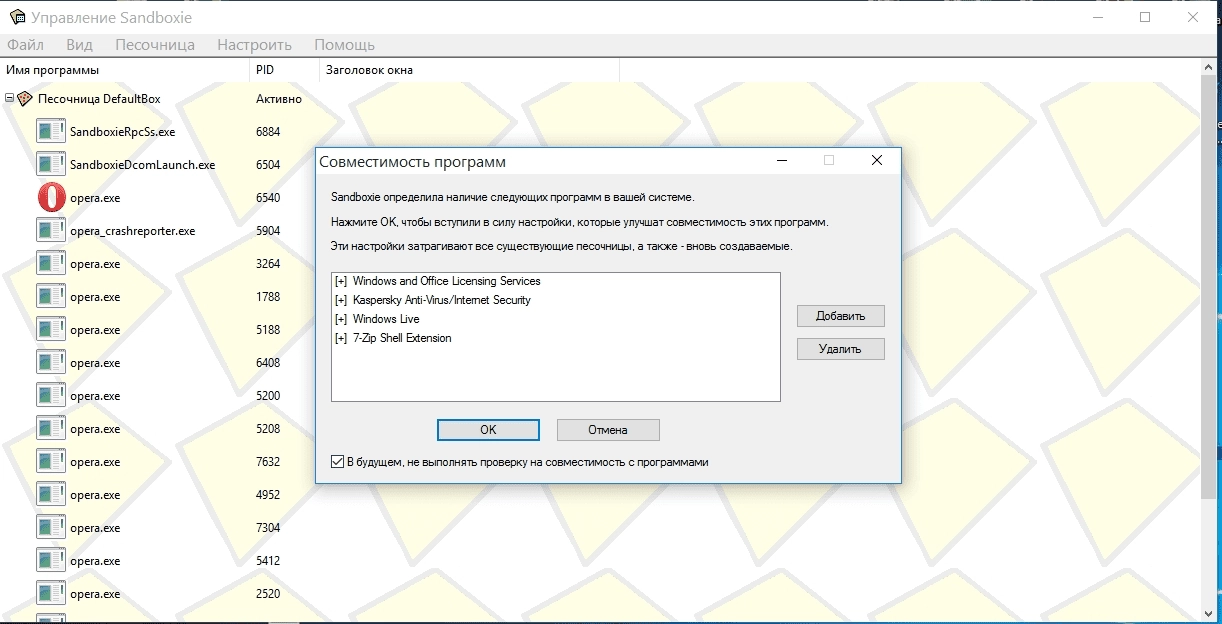Open the Файл menu

(x=25, y=44)
